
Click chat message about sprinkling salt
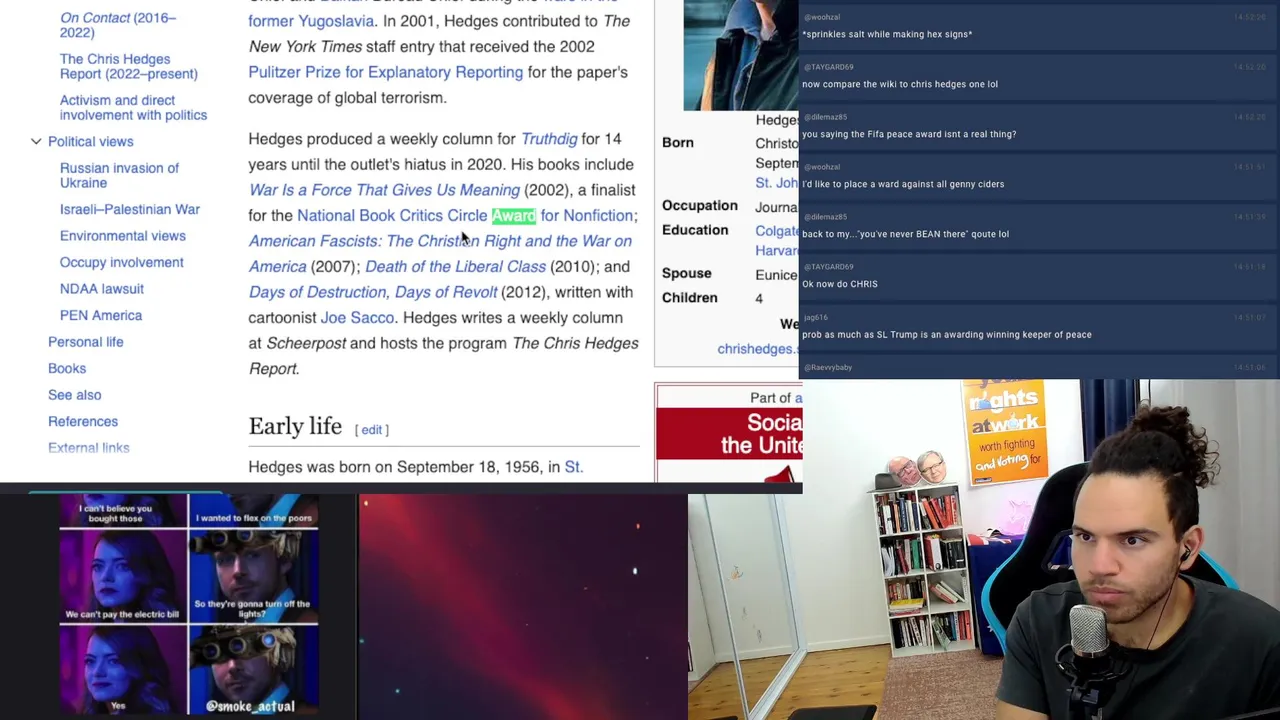[887, 34]
